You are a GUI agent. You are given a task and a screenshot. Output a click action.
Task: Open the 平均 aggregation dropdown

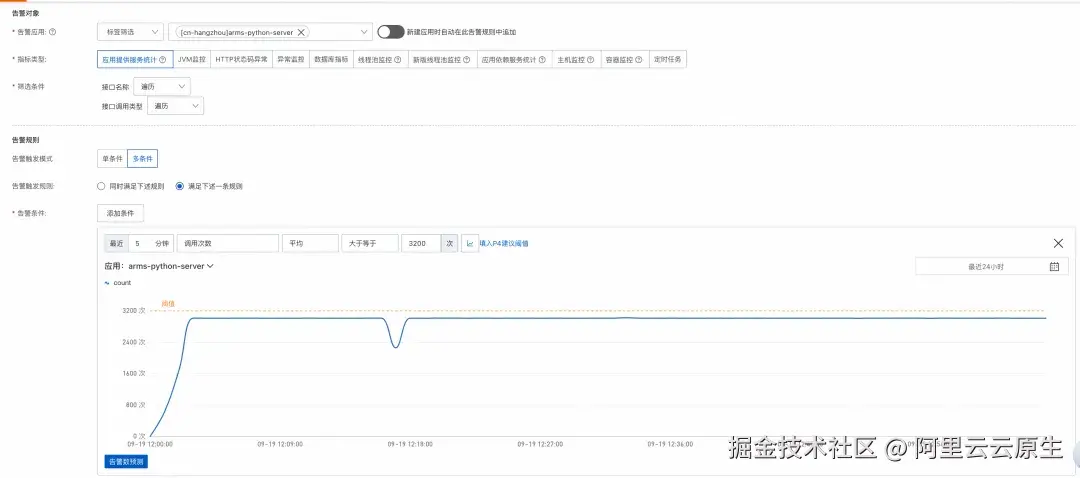pyautogui.click(x=310, y=244)
